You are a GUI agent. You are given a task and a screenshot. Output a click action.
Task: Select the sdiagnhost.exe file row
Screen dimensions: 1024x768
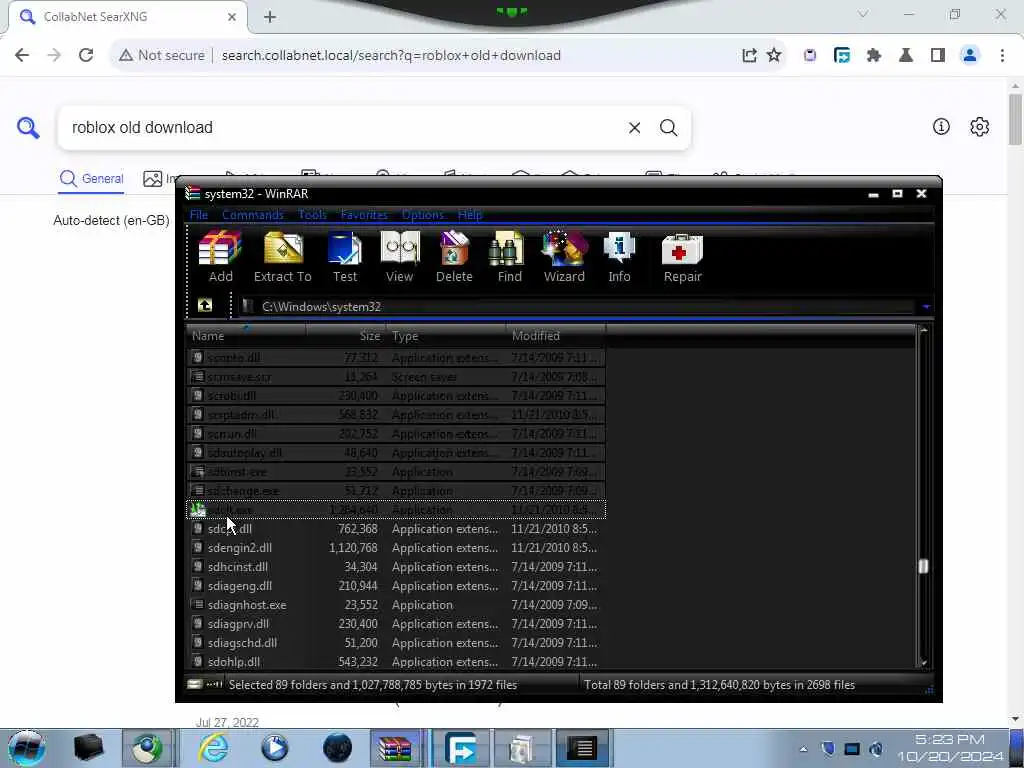pos(396,605)
